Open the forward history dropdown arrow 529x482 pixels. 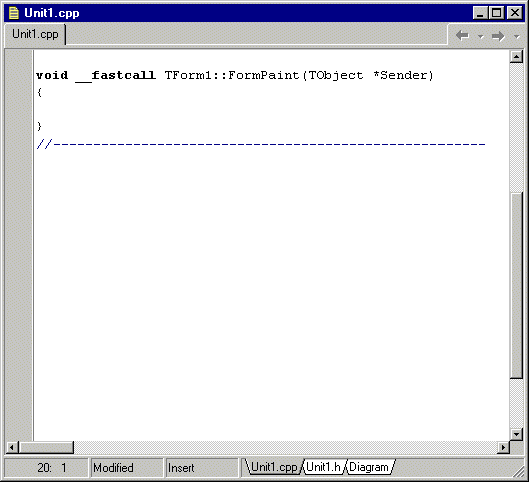click(x=517, y=36)
